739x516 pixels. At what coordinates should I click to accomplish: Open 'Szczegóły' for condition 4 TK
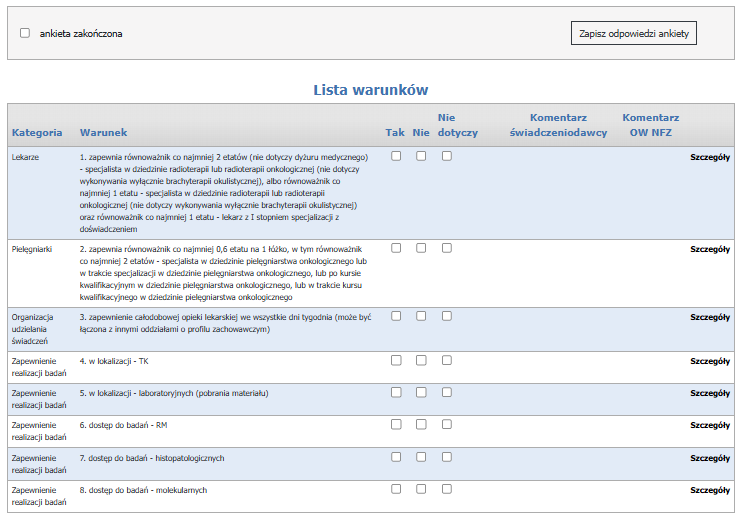tap(710, 361)
